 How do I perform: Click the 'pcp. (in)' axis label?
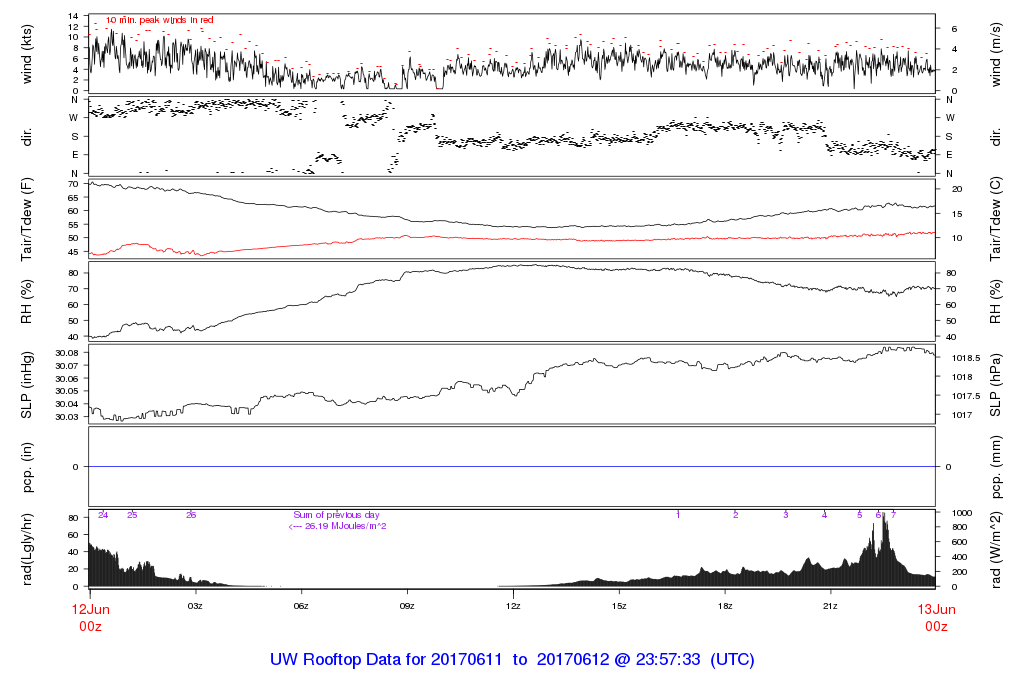click(x=27, y=467)
